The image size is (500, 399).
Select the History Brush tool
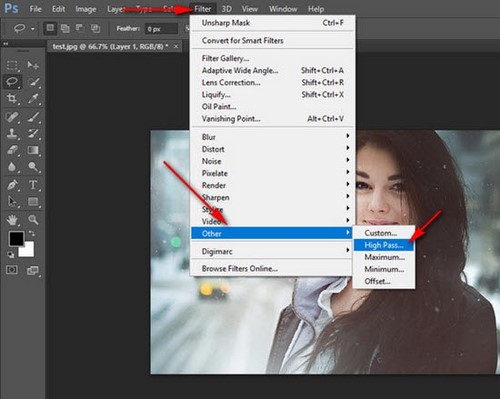click(x=33, y=133)
